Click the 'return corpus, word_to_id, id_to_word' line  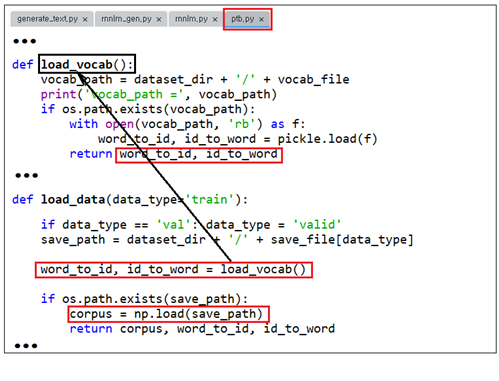202,329
